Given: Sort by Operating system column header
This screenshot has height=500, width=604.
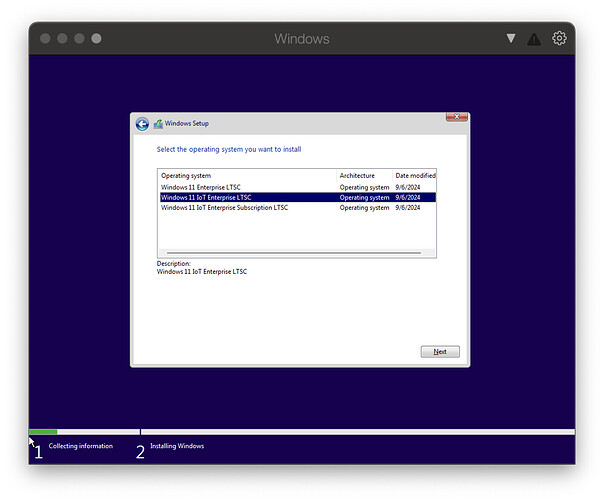Looking at the screenshot, I should [x=186, y=175].
